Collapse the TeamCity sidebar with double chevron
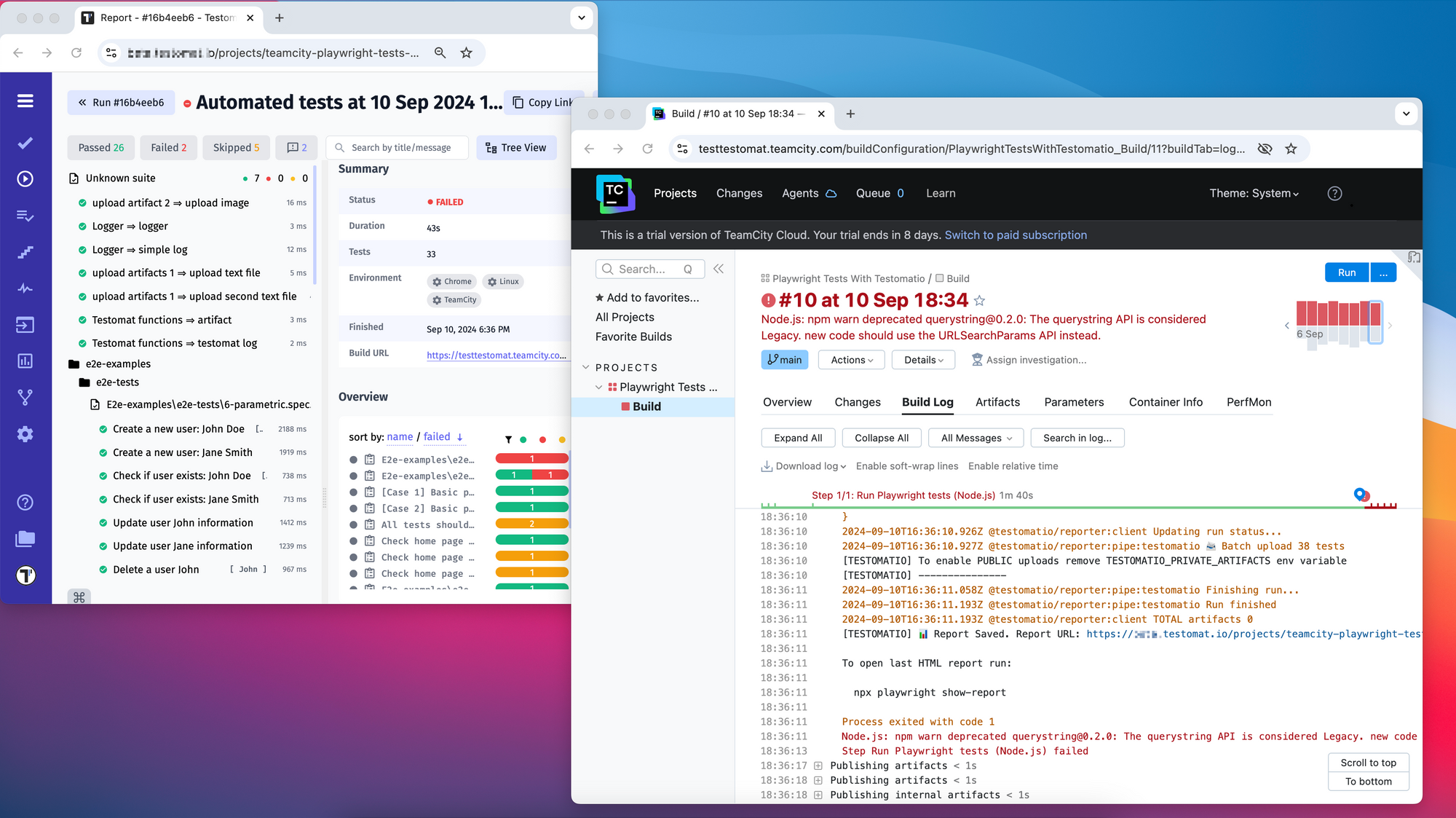 click(719, 269)
